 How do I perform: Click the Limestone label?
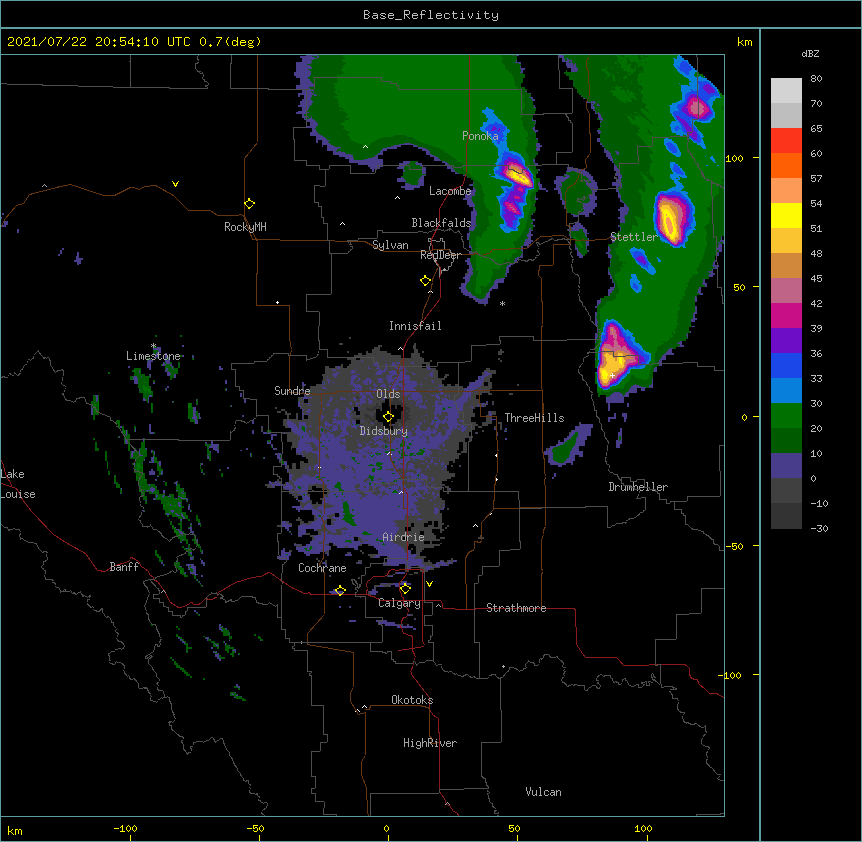point(153,356)
